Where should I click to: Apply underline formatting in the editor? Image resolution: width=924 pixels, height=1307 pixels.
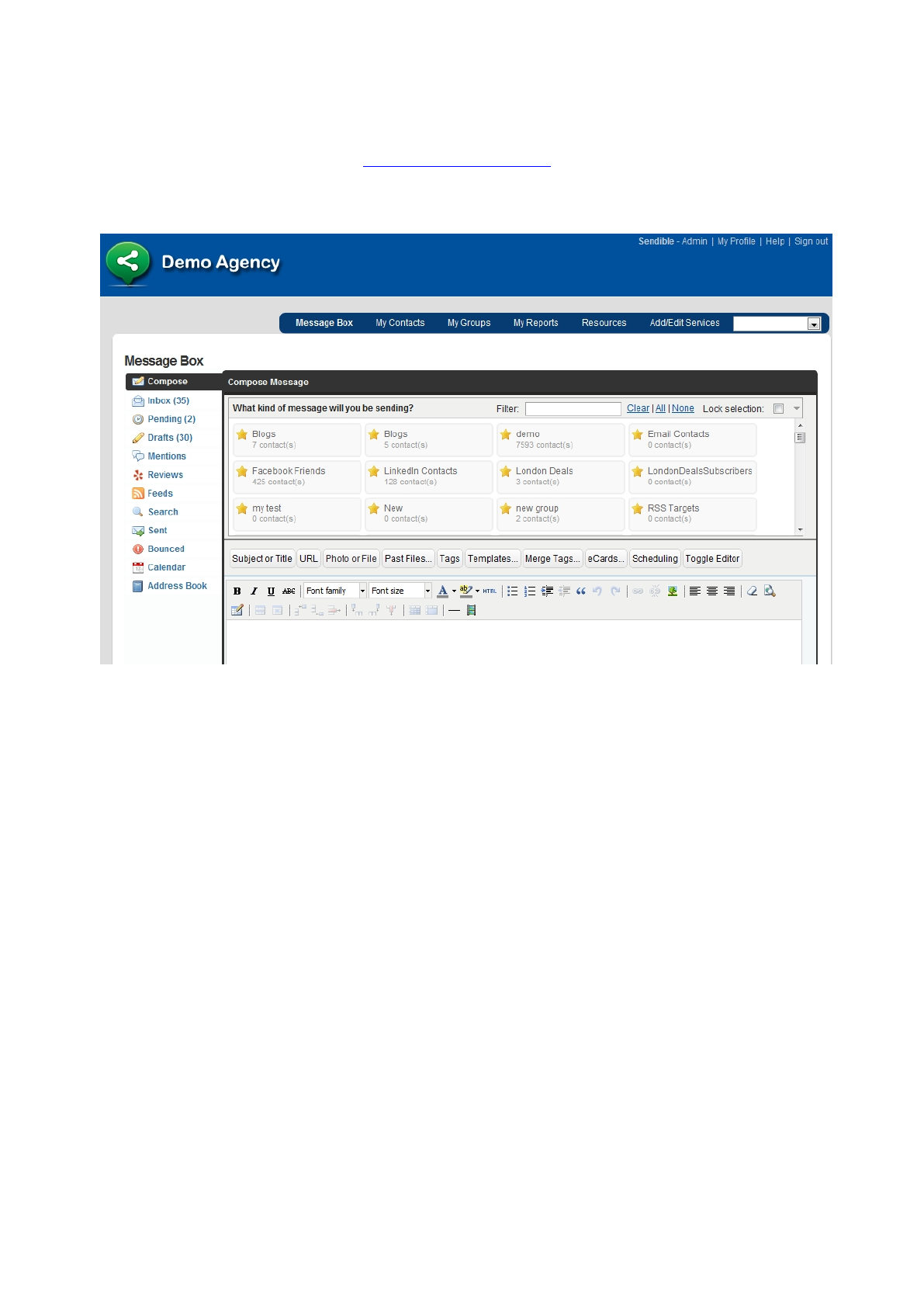pyautogui.click(x=271, y=591)
